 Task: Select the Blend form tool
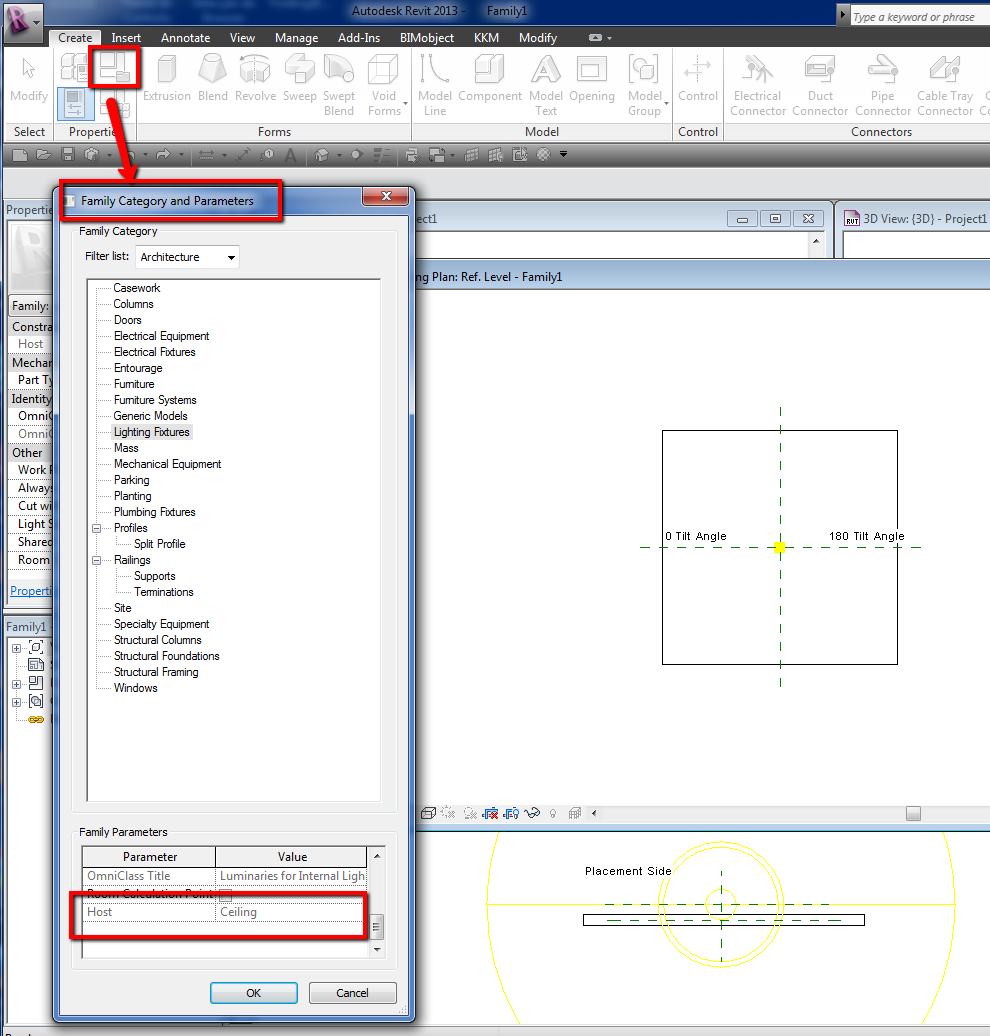point(213,79)
